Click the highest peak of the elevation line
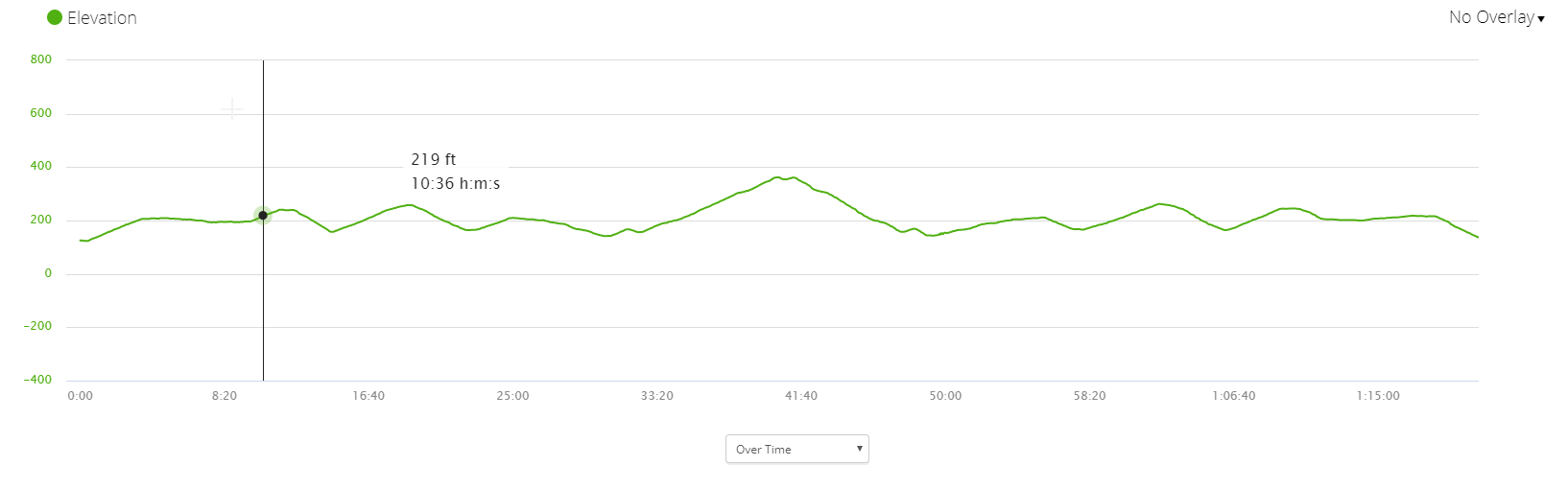The image size is (1568, 489). 777,177
